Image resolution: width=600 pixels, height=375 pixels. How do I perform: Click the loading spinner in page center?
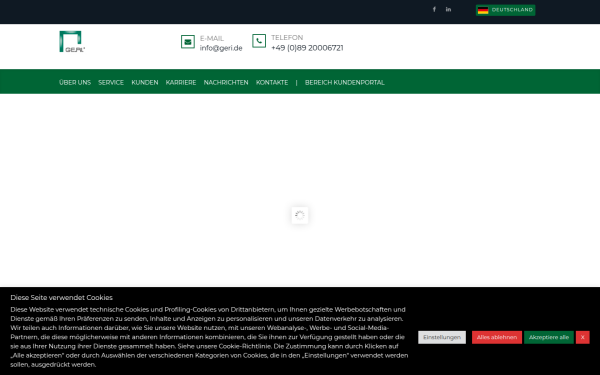[300, 215]
